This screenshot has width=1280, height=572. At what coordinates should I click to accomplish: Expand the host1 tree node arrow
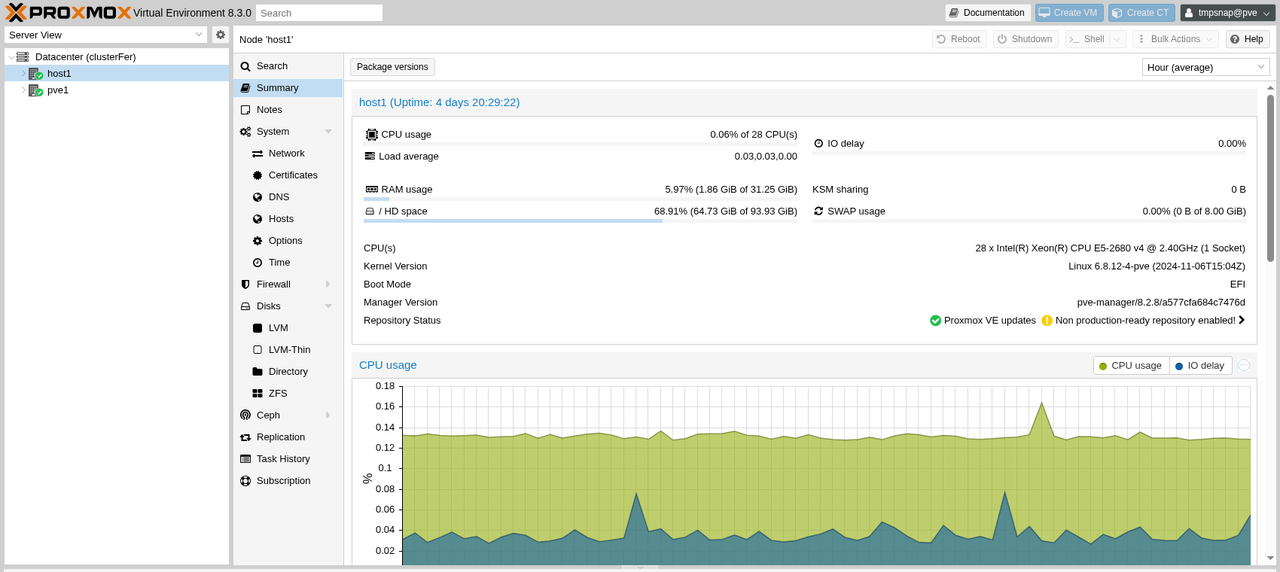click(x=23, y=74)
